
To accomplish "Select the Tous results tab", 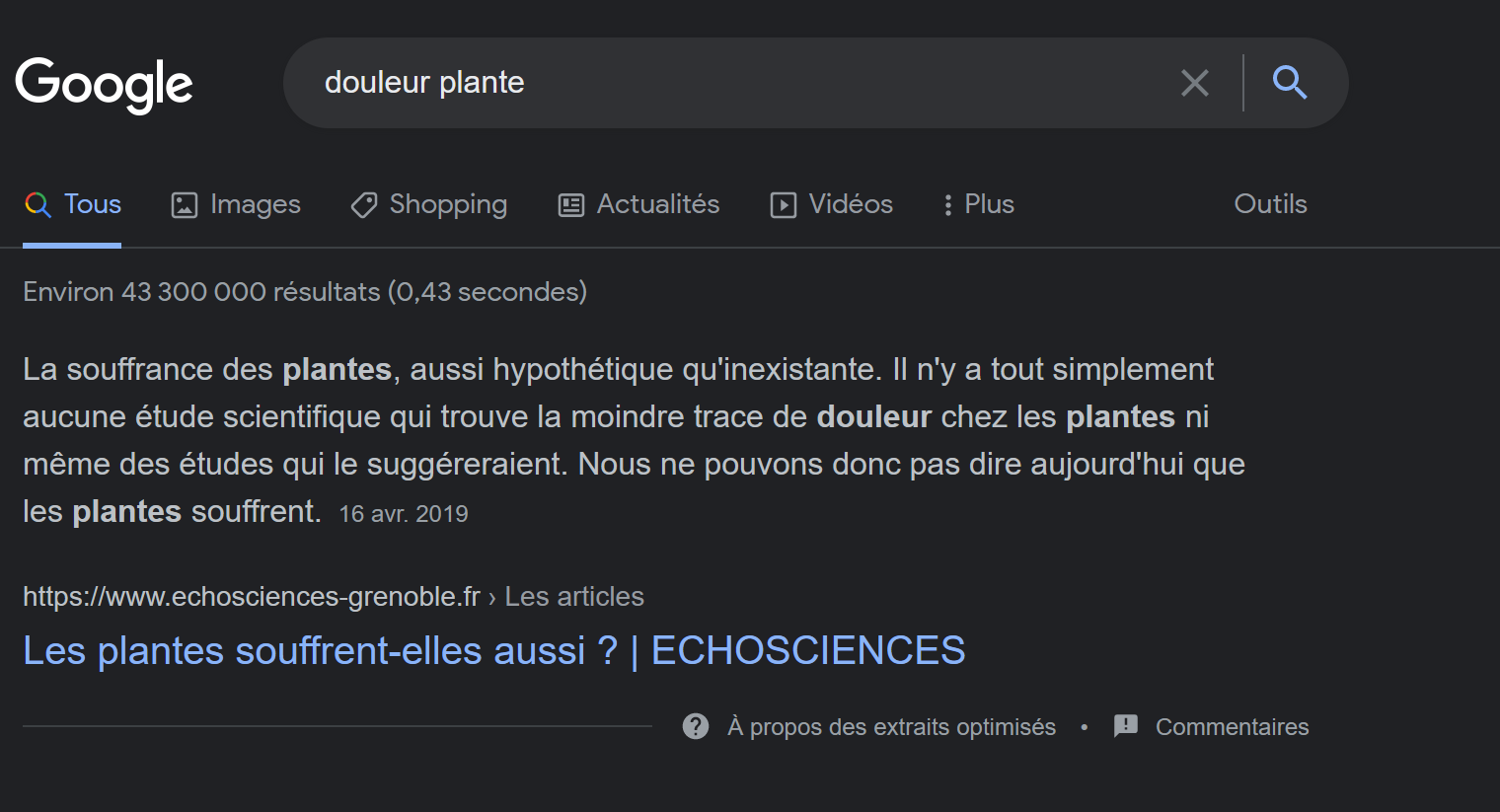I will (72, 204).
